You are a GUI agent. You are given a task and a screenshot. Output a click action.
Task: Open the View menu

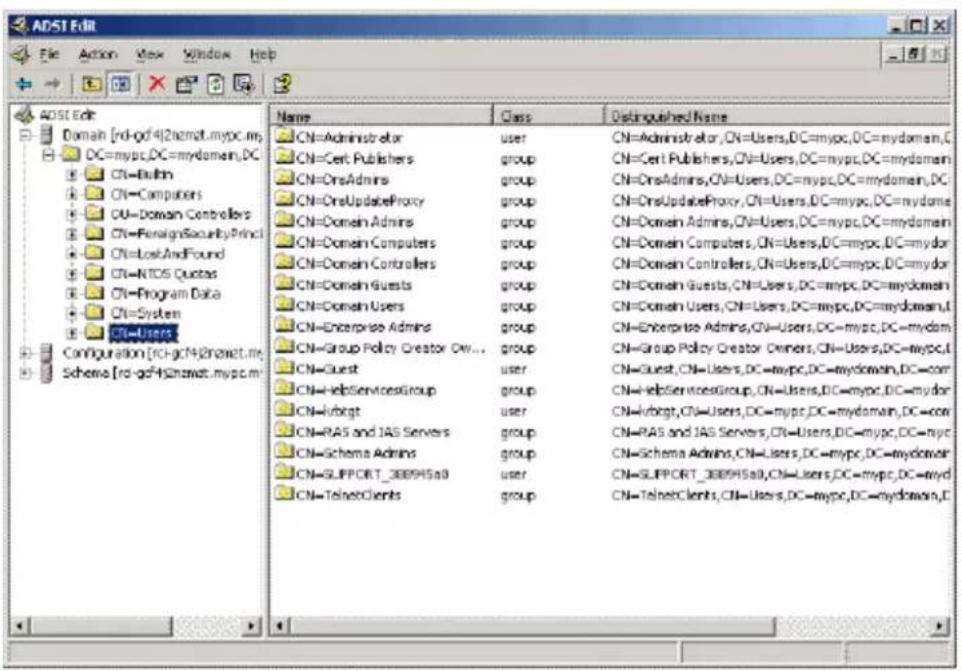[150, 55]
